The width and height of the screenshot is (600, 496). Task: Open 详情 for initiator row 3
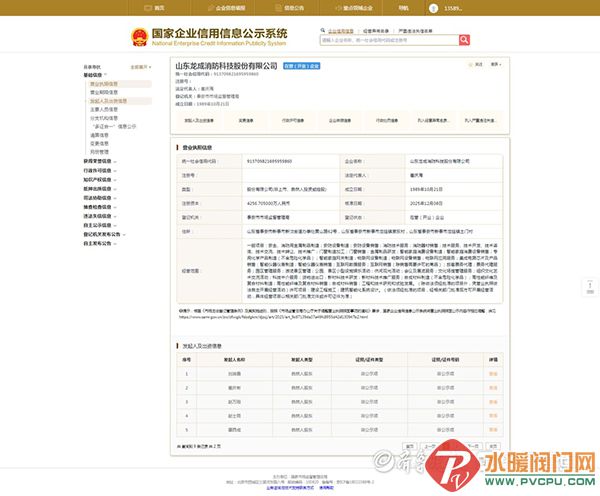click(493, 402)
